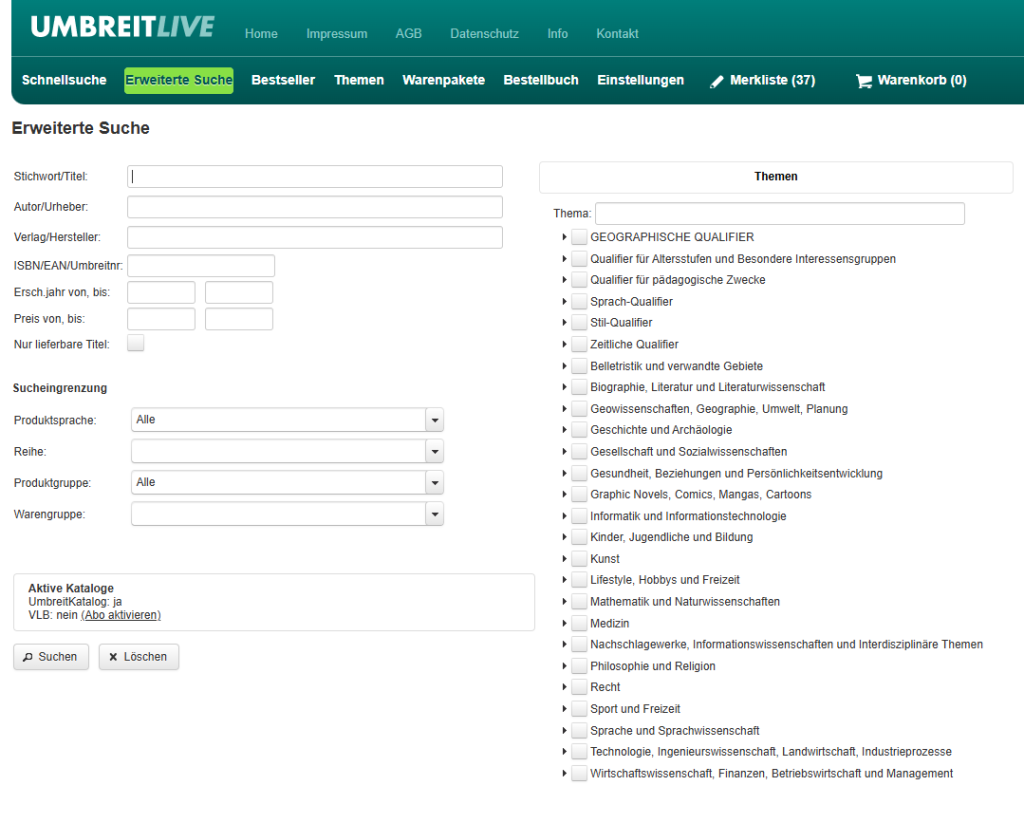
Task: Click the Merkliste pencil icon
Action: (x=716, y=81)
